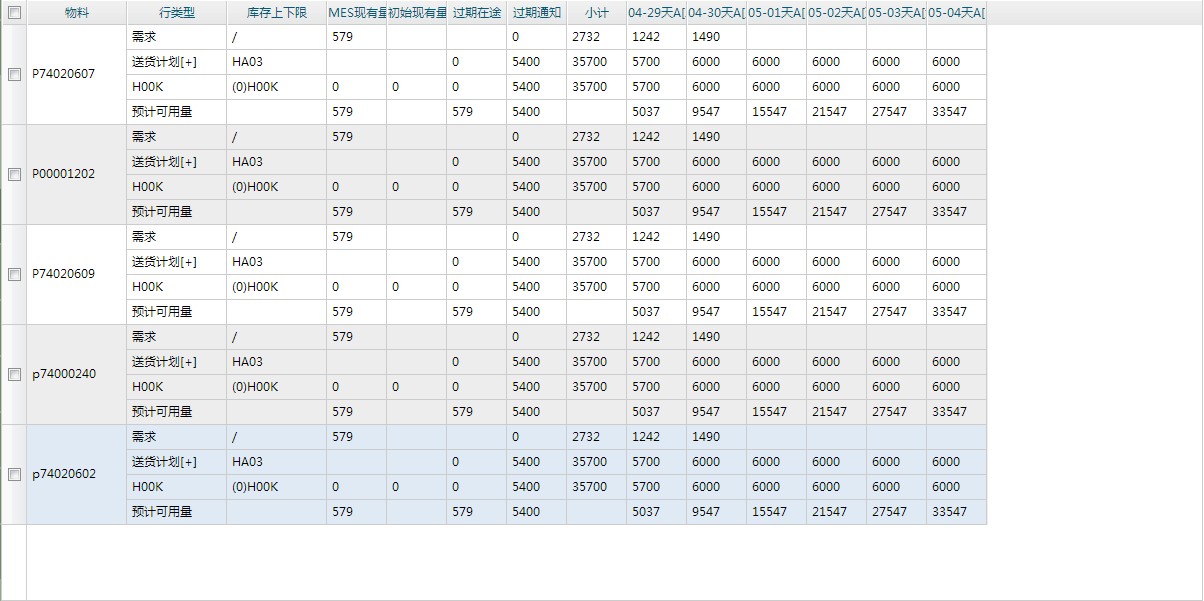Select checkbox for row P00001202
Image resolution: width=1204 pixels, height=601 pixels.
pos(14,174)
